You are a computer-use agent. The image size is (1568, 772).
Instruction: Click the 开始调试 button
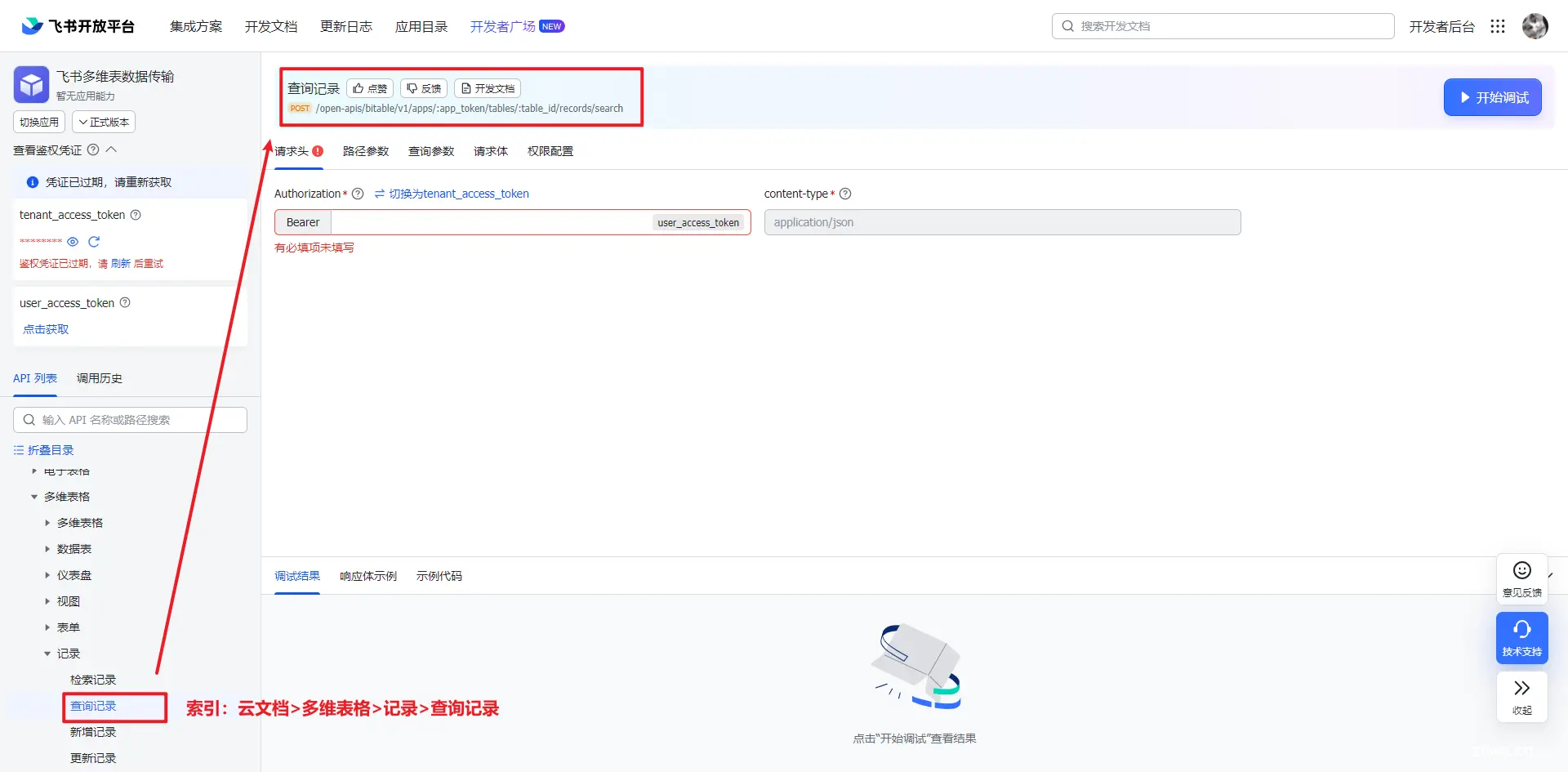click(1492, 97)
